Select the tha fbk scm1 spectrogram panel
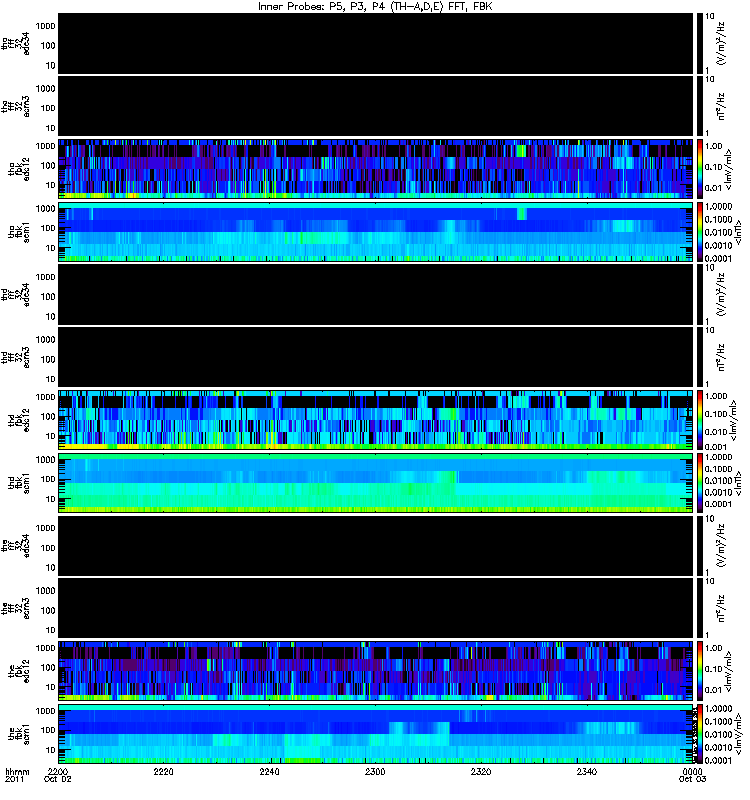750x800 pixels. (376, 232)
